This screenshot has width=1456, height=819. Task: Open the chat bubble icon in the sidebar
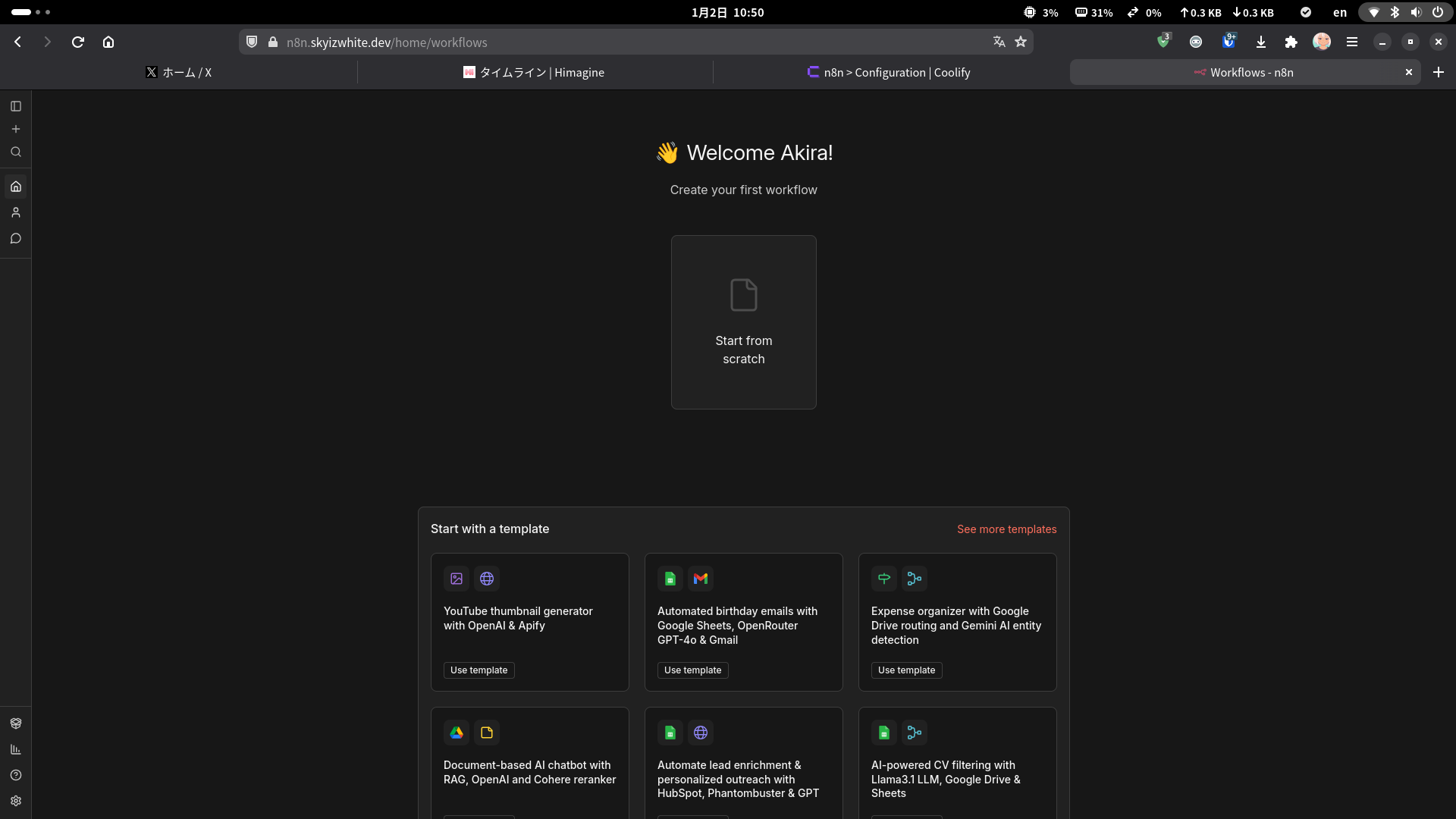tap(16, 238)
